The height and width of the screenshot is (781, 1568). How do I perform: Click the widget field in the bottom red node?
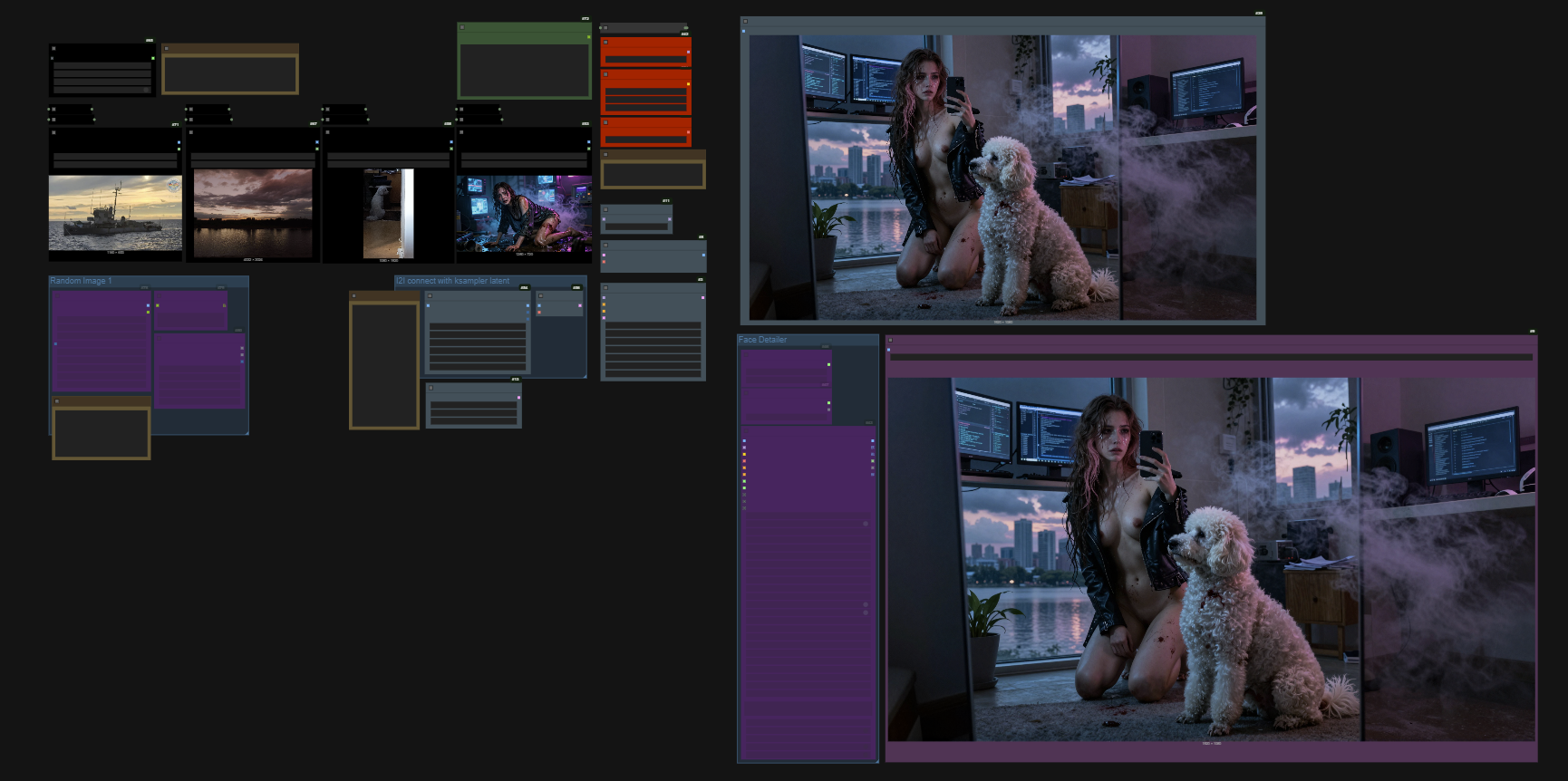(646, 140)
